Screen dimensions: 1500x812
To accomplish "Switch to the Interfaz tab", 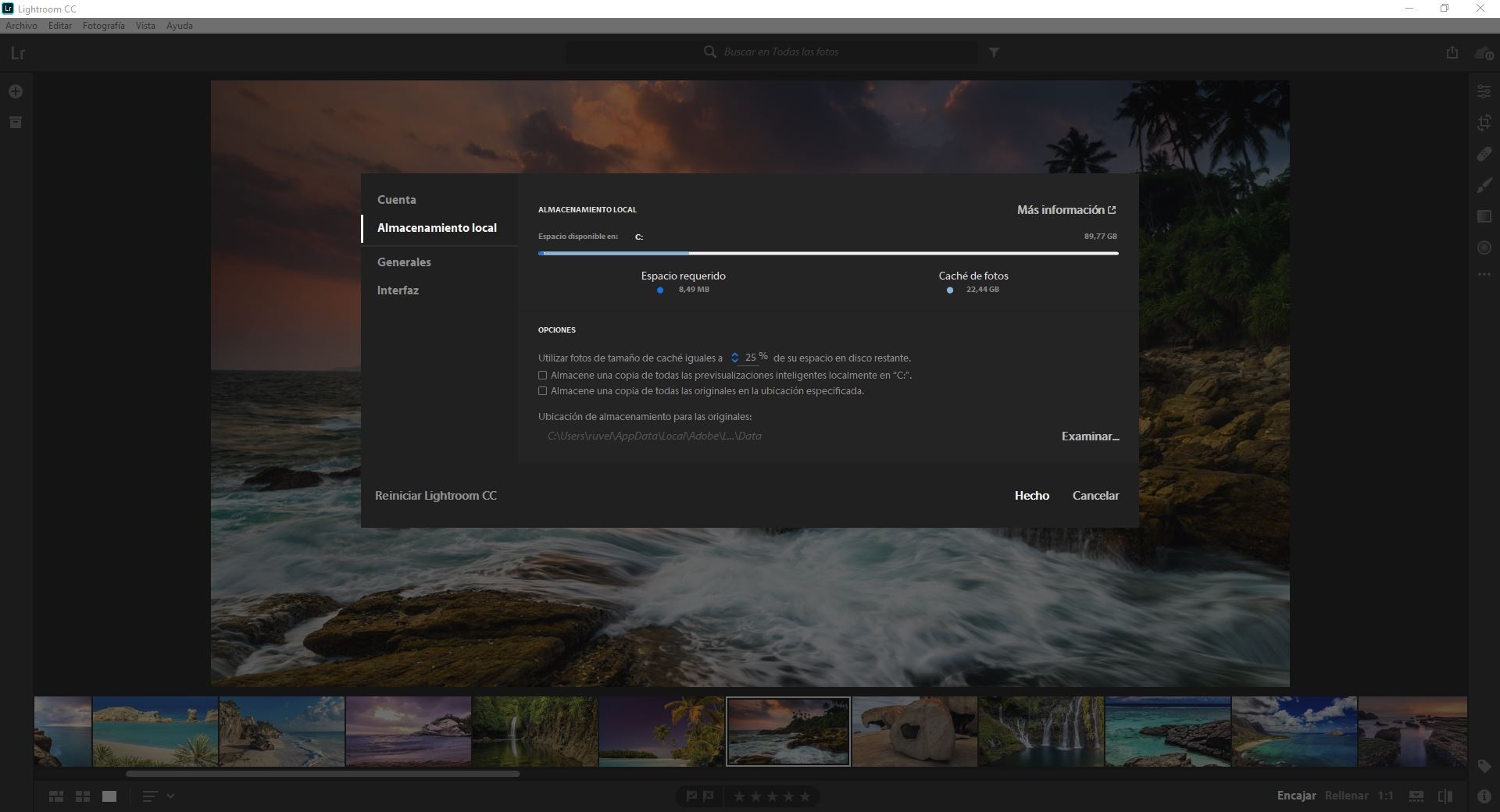I will 398,290.
